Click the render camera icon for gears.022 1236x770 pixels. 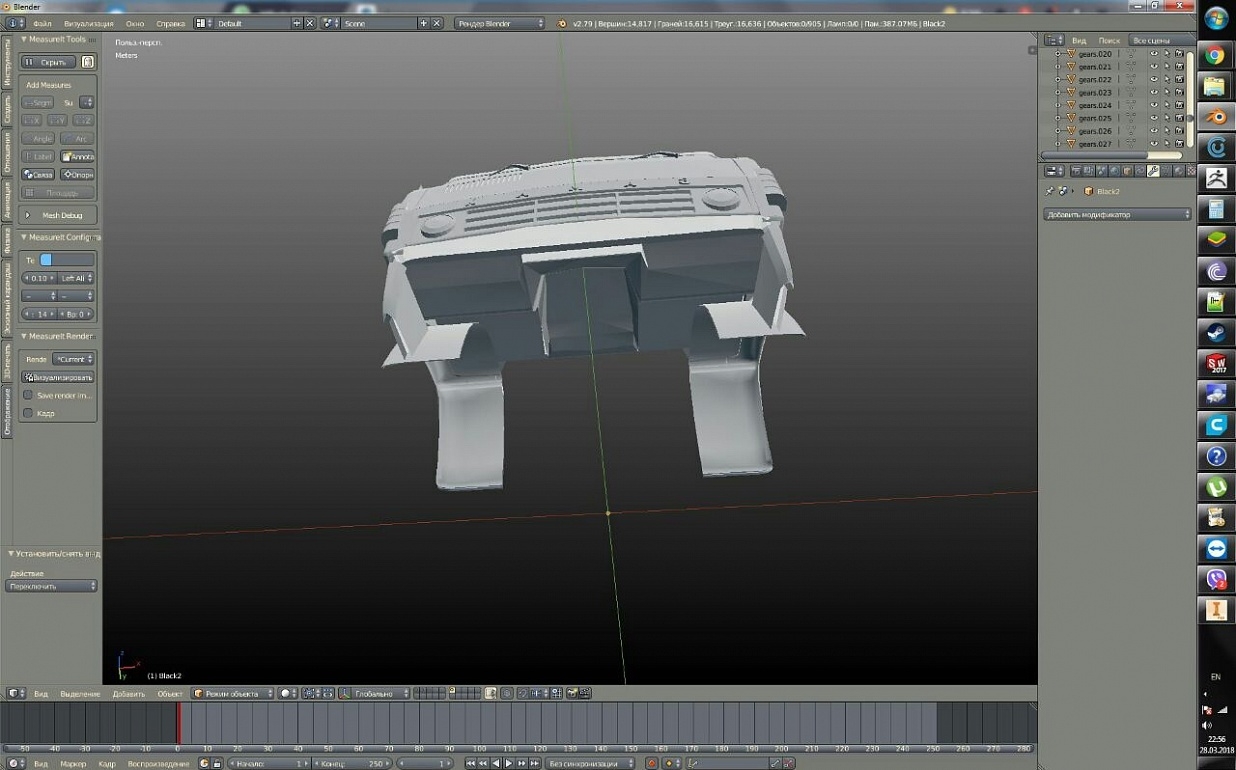(1179, 80)
